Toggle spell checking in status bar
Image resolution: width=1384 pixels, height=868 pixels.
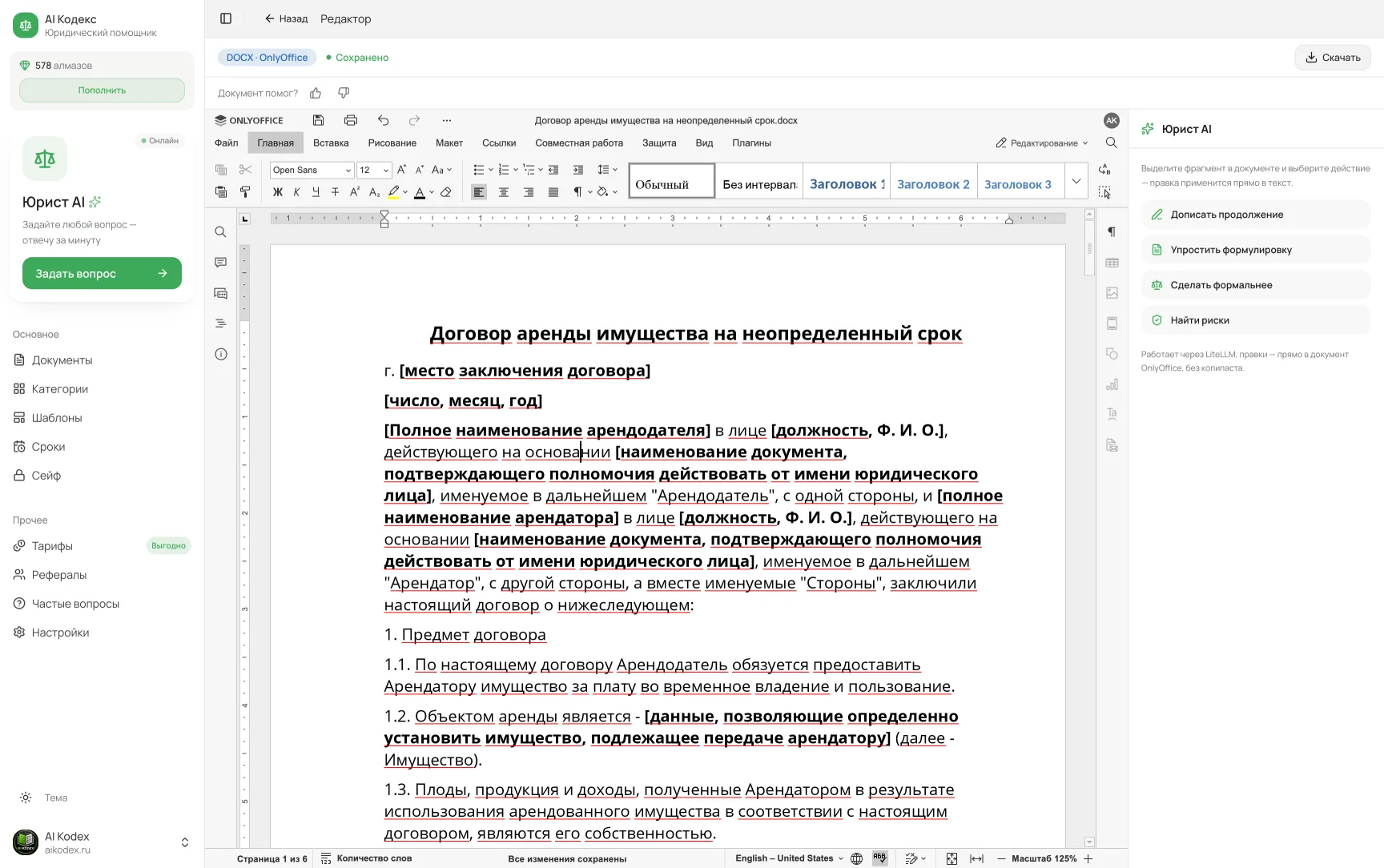879,858
